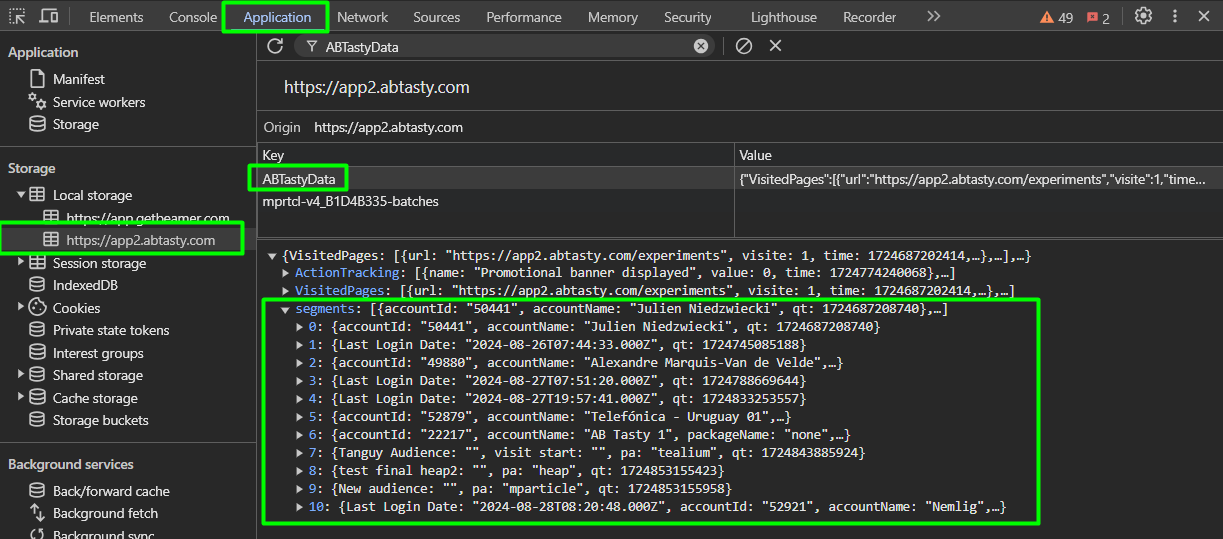Expand the Cookies node
The height and width of the screenshot is (539, 1223).
pos(21,308)
